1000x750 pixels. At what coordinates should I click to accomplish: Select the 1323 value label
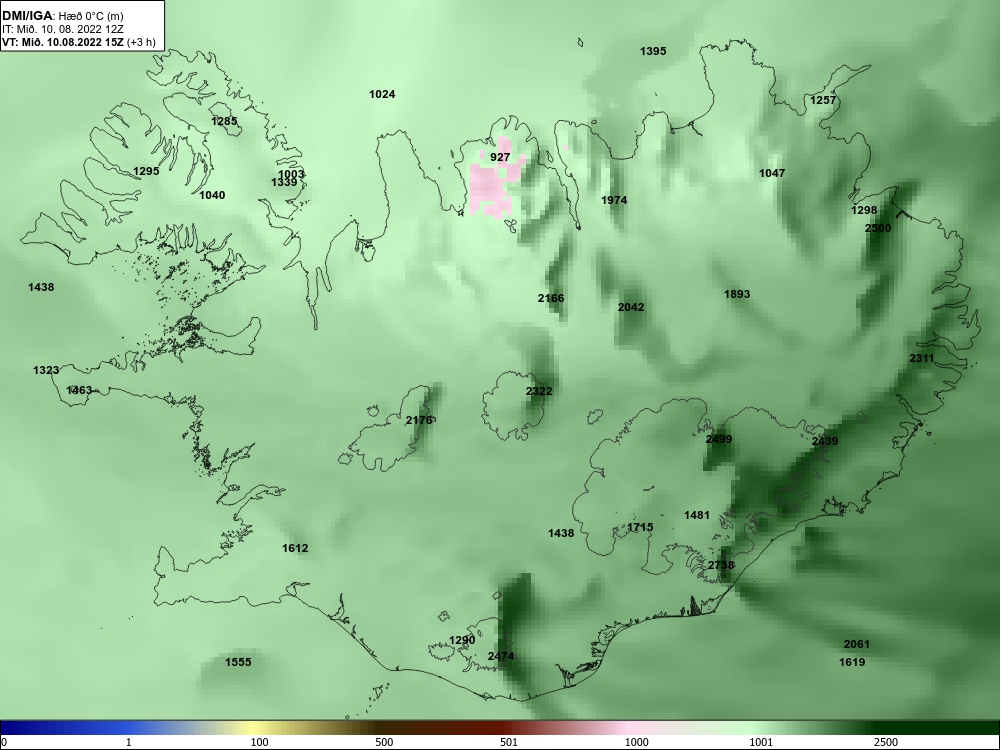[x=47, y=370]
